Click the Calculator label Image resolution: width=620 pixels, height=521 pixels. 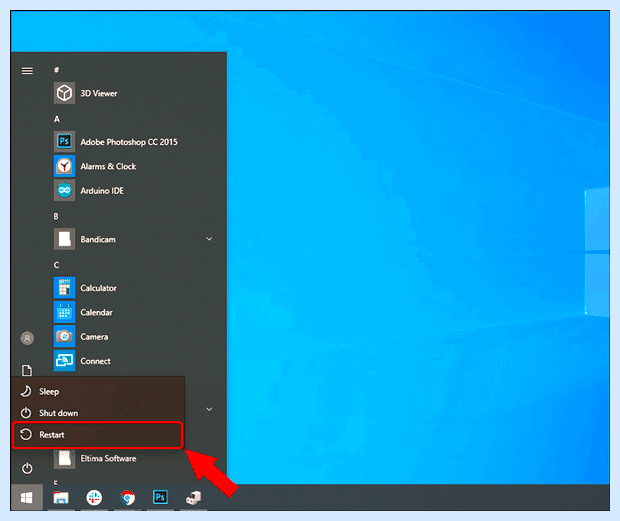coord(98,288)
